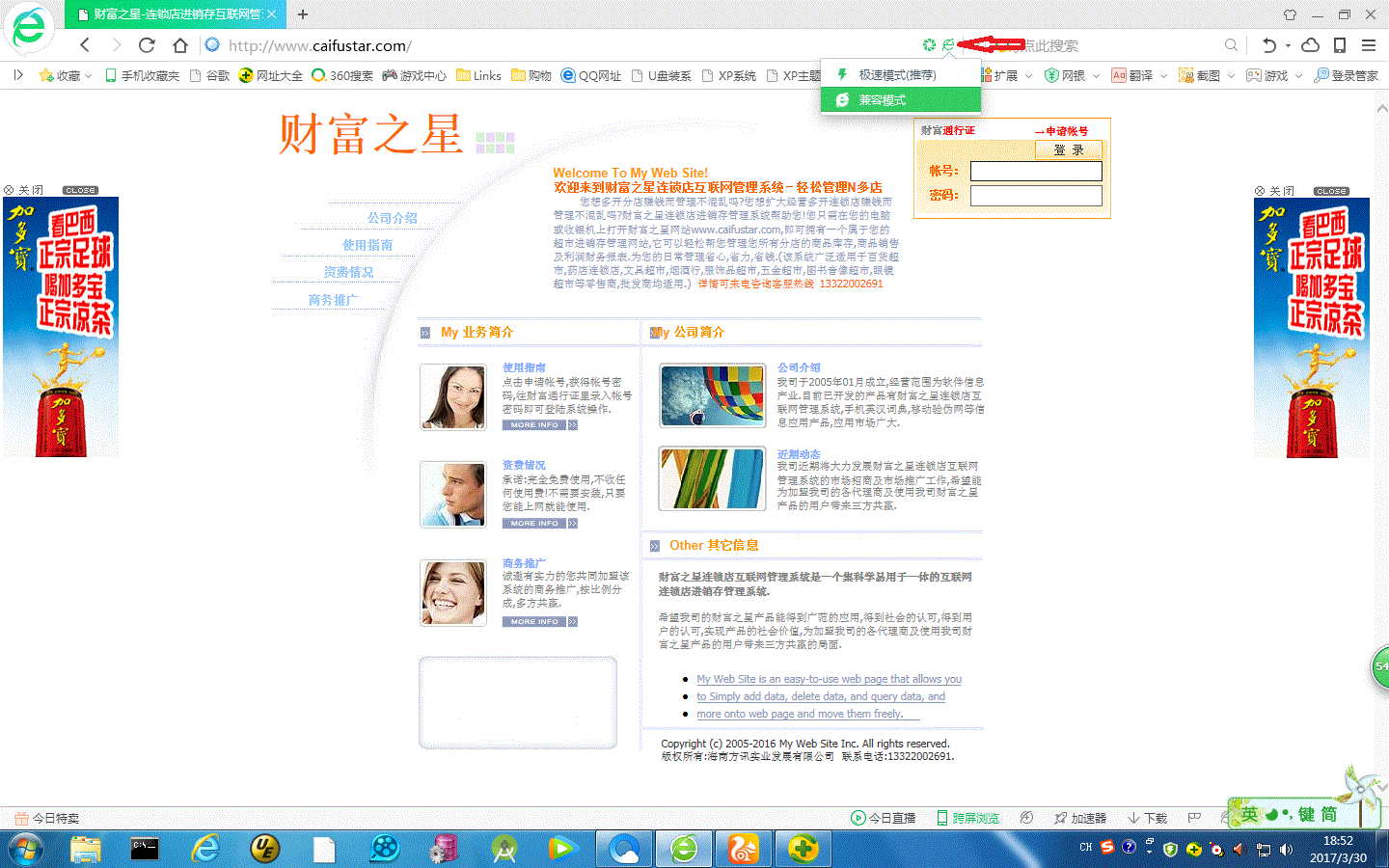Close the right 加多宝 advertisement banner
Viewport: 1389px width, 868px height.
(1276, 191)
